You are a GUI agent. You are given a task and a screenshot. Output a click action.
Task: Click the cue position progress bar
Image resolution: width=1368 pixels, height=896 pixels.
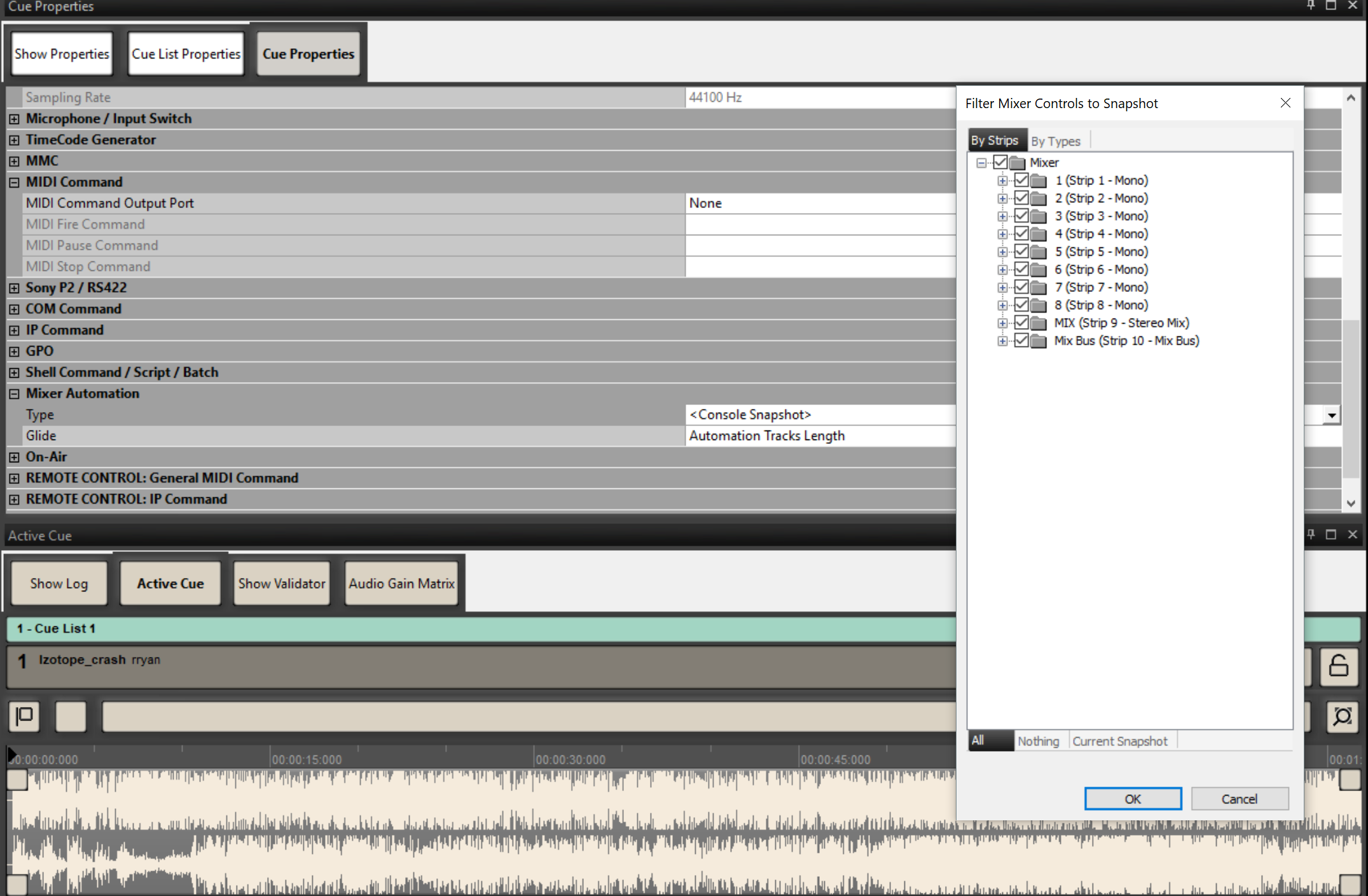coord(529,717)
